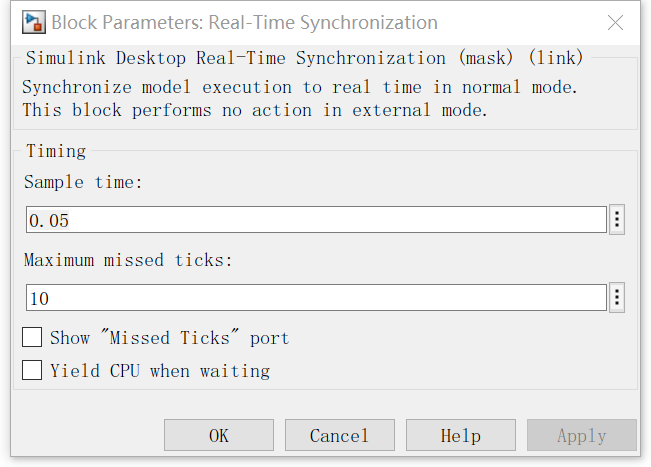Click the Block Parameters title bar text
Image resolution: width=651 pixels, height=467 pixels.
pyautogui.click(x=245, y=22)
